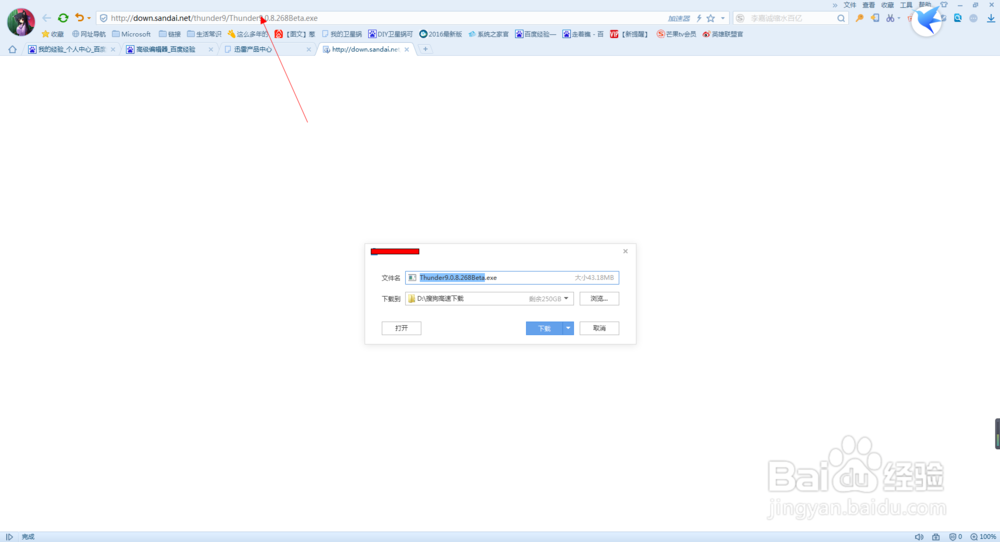This screenshot has width=1000, height=542.
Task: Open the 工具 menu
Action: coord(906,5)
